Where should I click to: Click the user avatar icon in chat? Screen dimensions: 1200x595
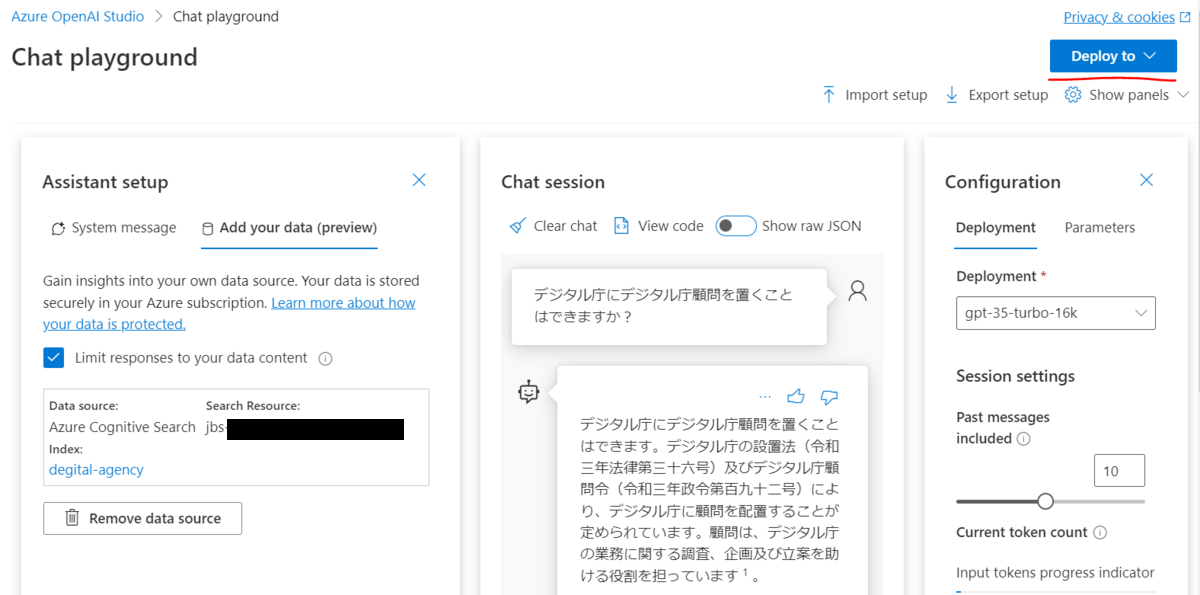tap(857, 291)
